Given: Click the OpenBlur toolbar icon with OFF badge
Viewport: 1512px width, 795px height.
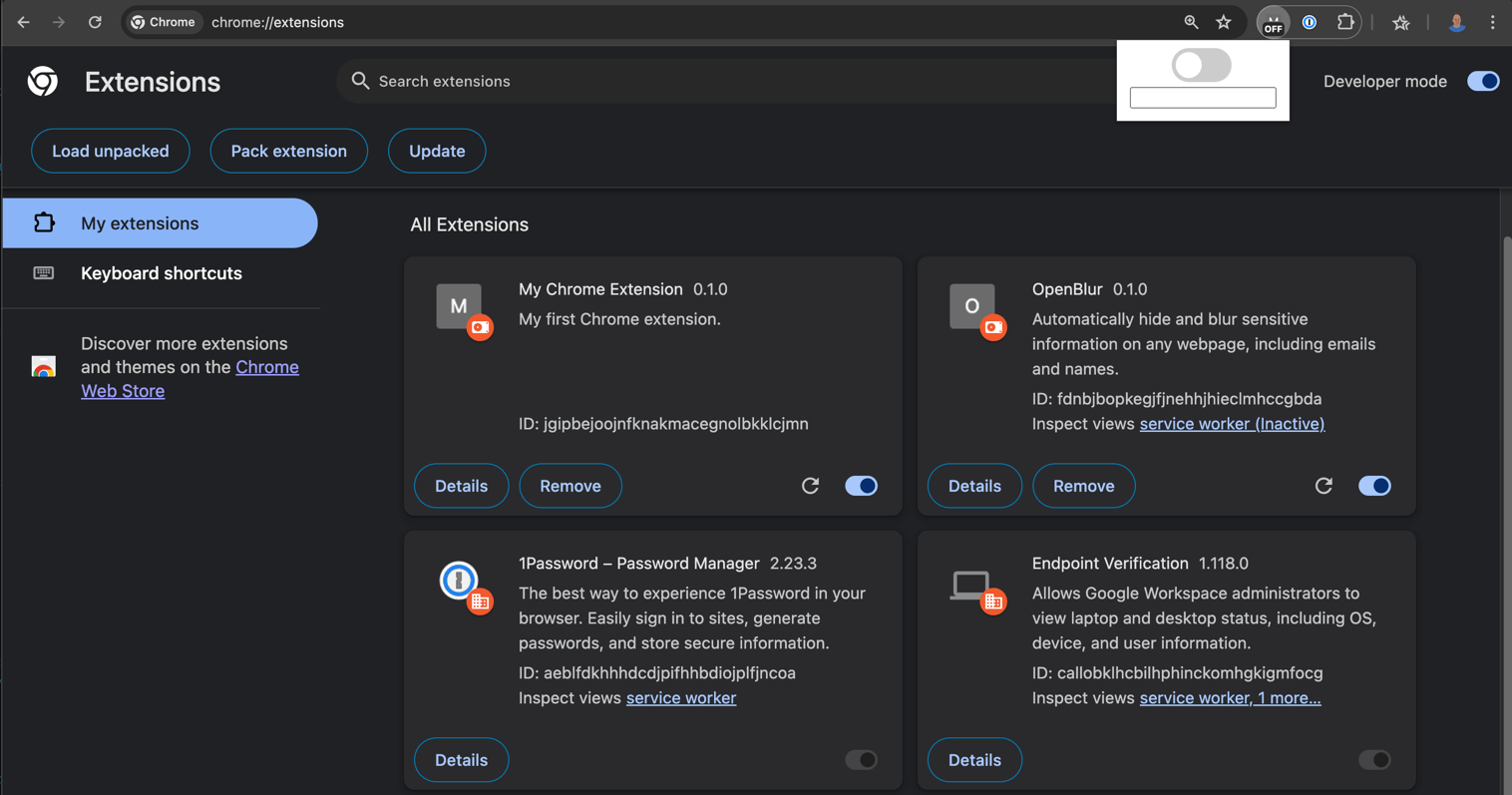Looking at the screenshot, I should click(x=1273, y=21).
